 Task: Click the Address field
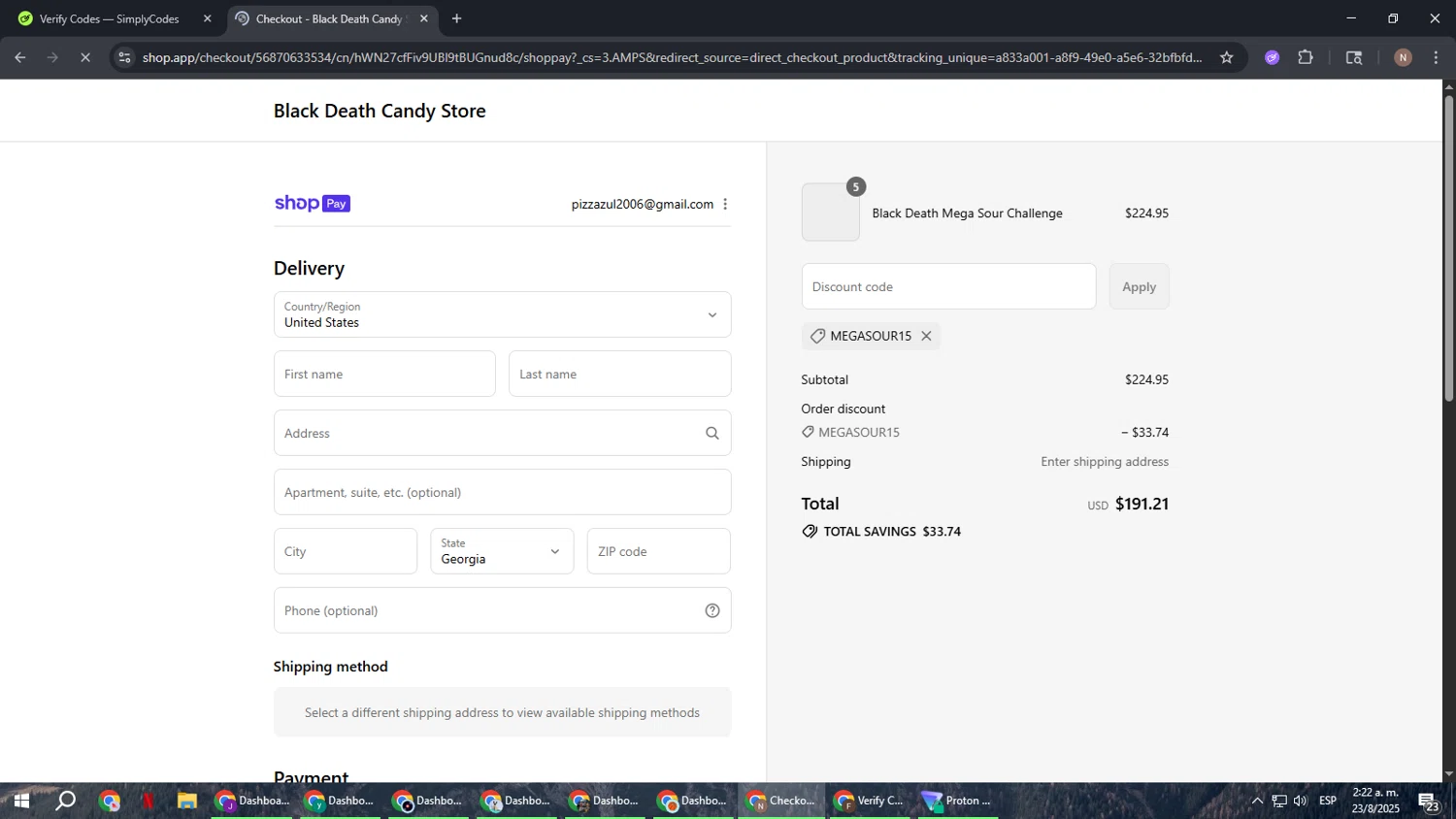(x=502, y=433)
